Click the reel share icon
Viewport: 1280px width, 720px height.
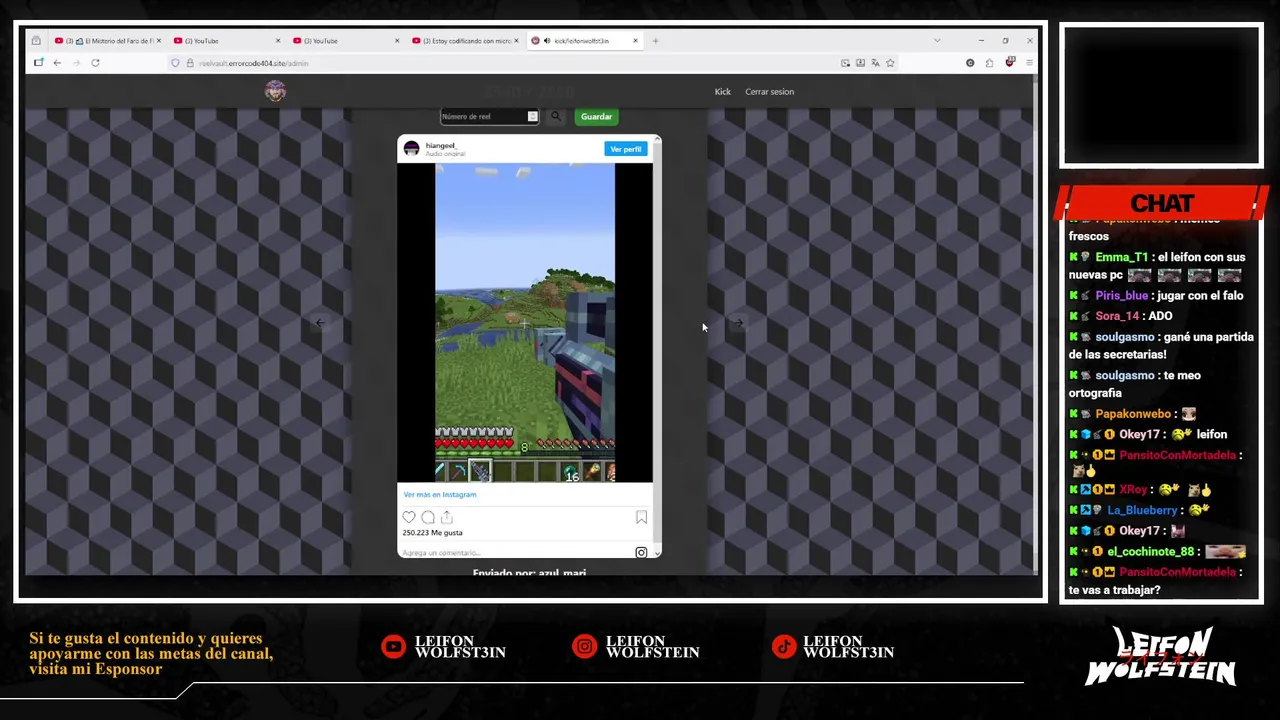[x=447, y=517]
